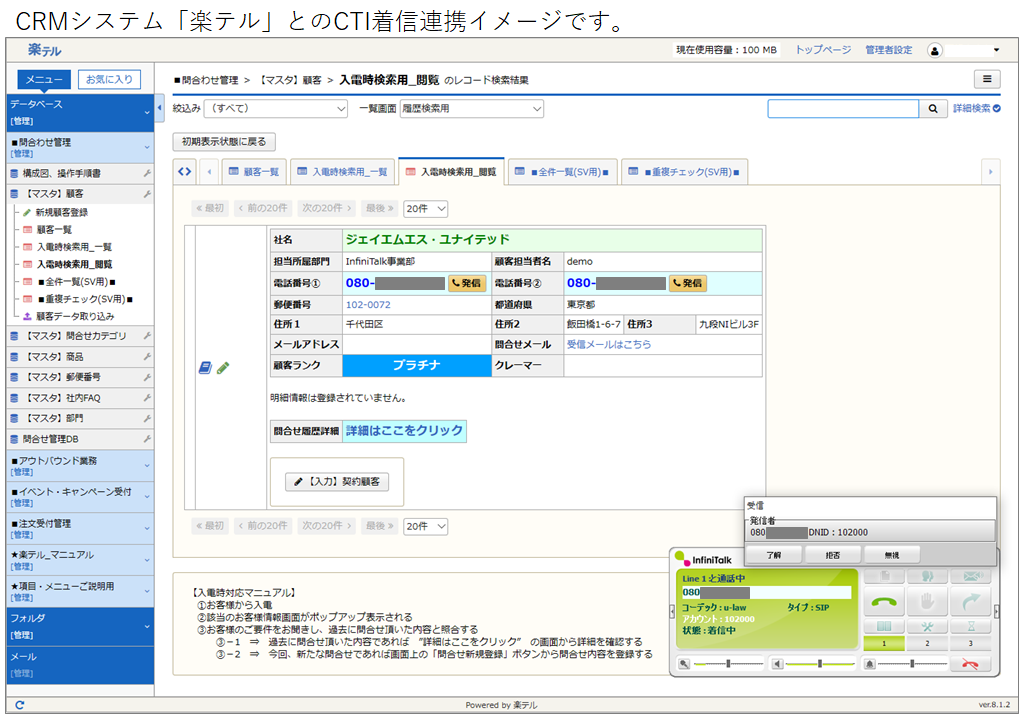This screenshot has width=1019, height=714.
Task: Switch to line 2 on the softphone
Action: (927, 643)
